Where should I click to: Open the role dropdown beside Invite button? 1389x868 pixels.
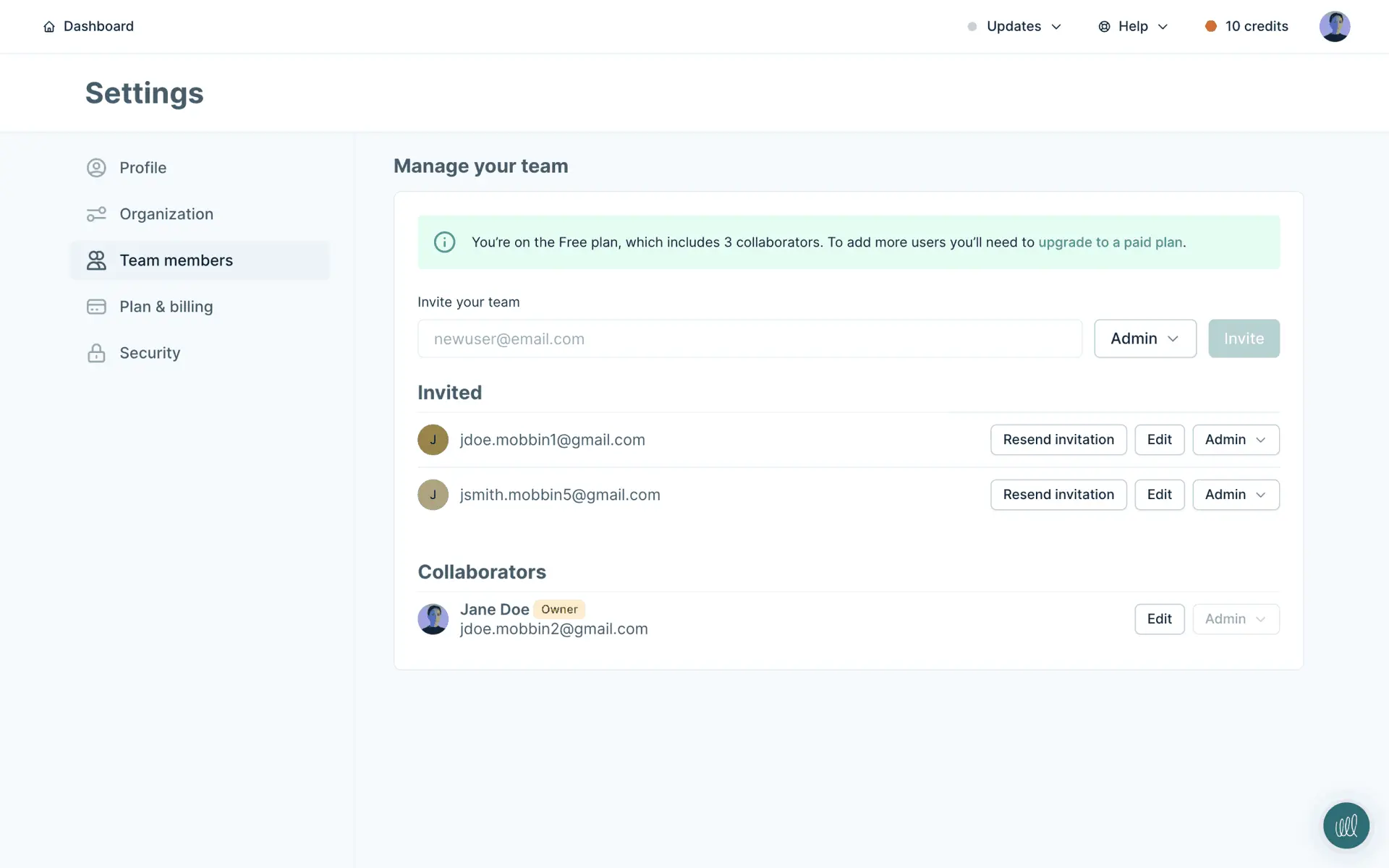[x=1144, y=339]
